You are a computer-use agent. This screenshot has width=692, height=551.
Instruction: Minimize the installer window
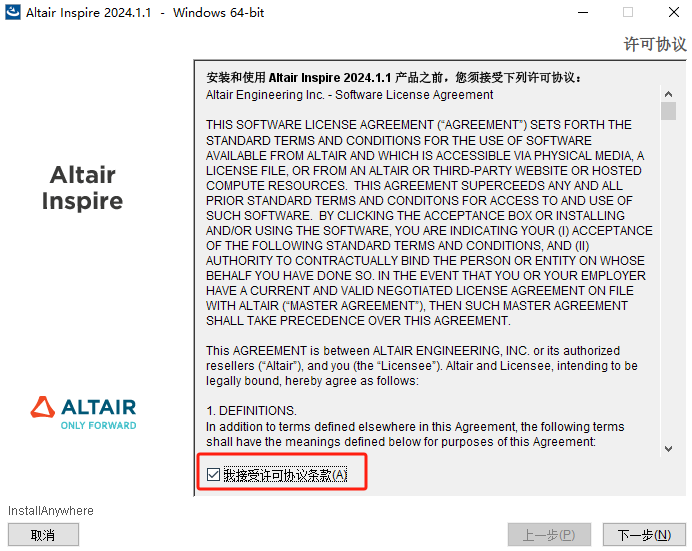coord(583,12)
